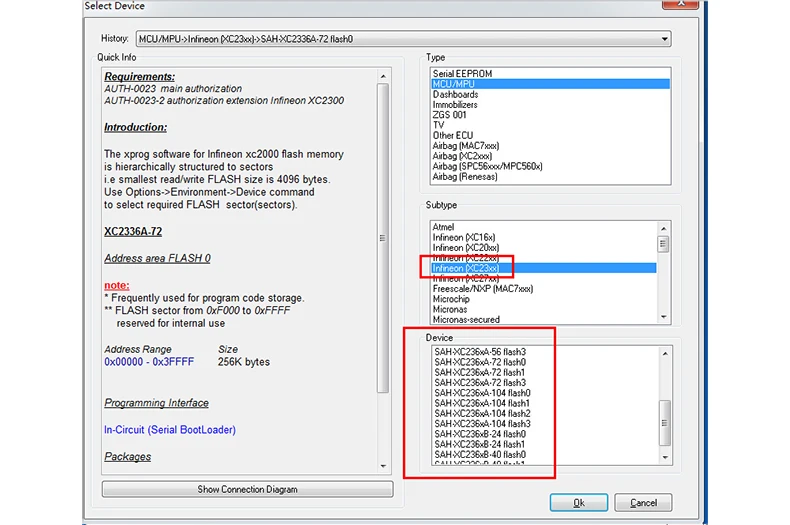Click the Subtype list scrollbar thumb
This screenshot has height=525, width=790.
tap(664, 244)
